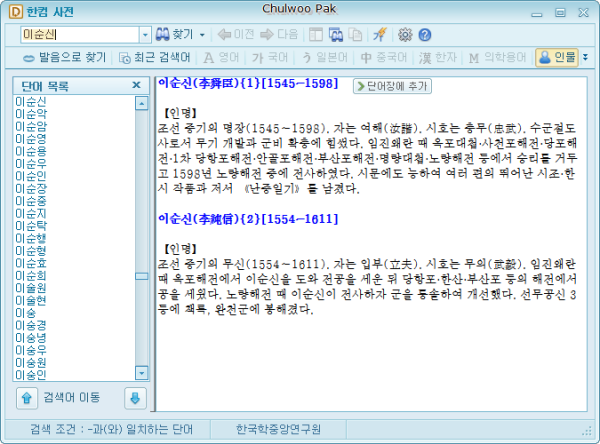Click the 단어장에 추가 button
The image size is (600, 444).
(x=392, y=86)
